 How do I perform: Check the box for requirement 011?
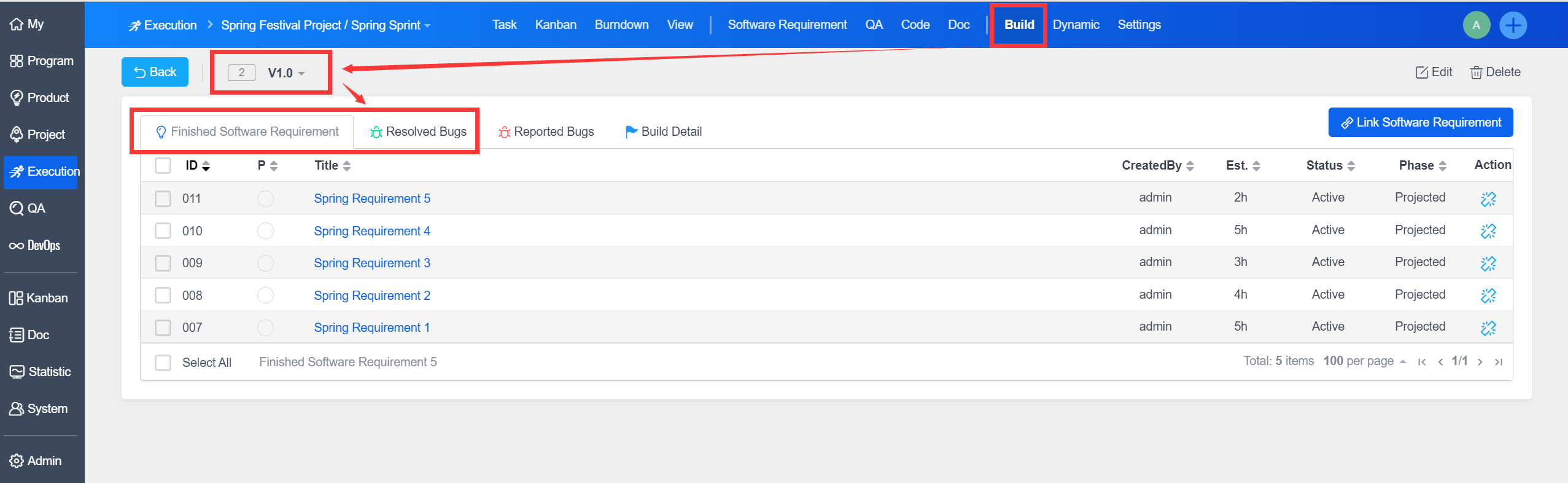coord(163,198)
